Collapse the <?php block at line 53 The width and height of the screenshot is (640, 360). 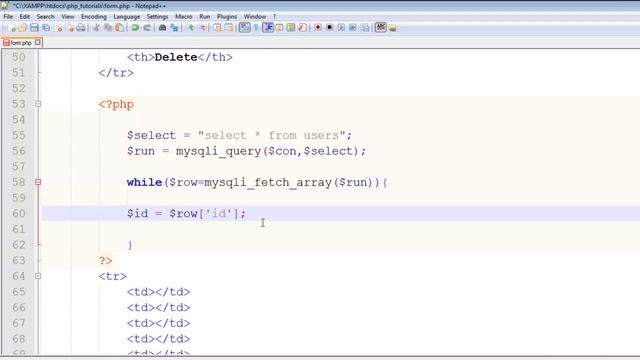click(38, 104)
